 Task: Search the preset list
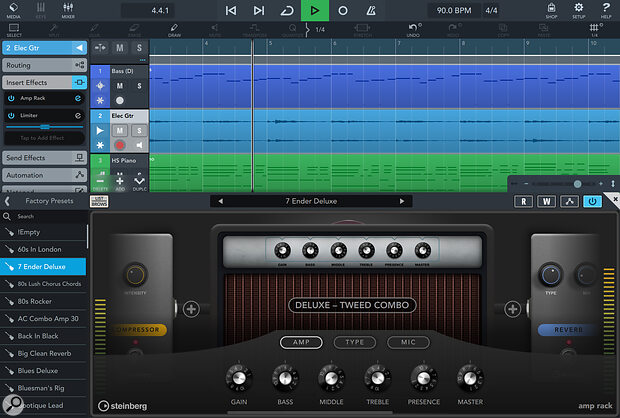click(x=44, y=216)
